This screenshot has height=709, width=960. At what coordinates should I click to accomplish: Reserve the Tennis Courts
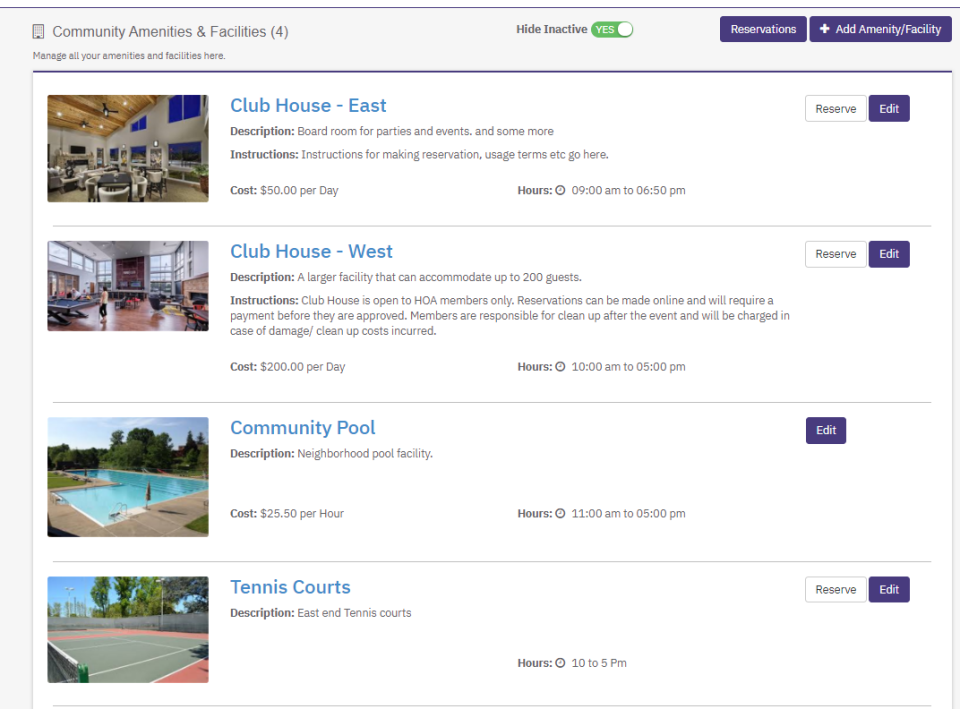point(835,590)
